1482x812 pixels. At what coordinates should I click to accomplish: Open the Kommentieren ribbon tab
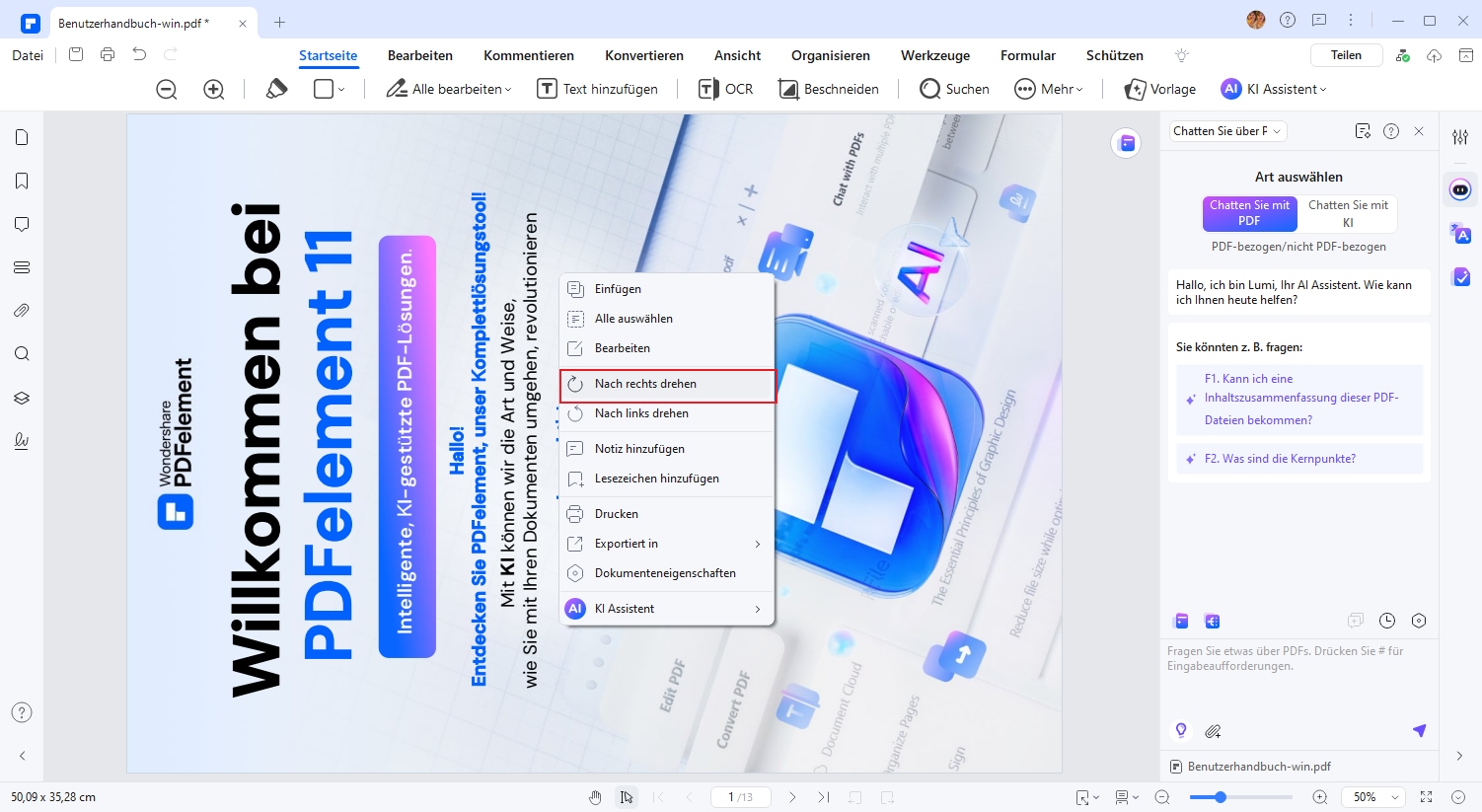tap(529, 55)
